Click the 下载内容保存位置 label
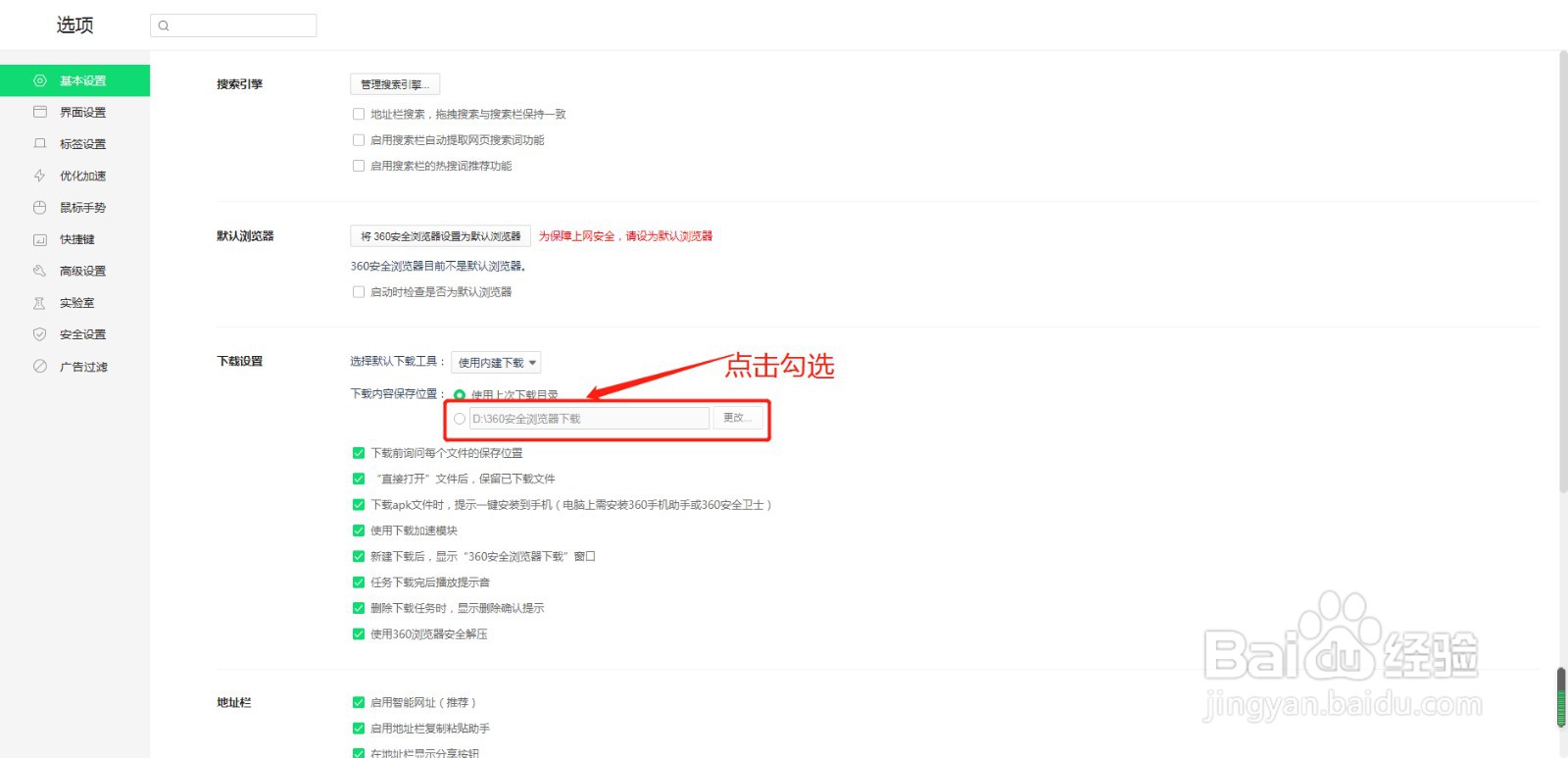The height and width of the screenshot is (758, 1568). 398,393
